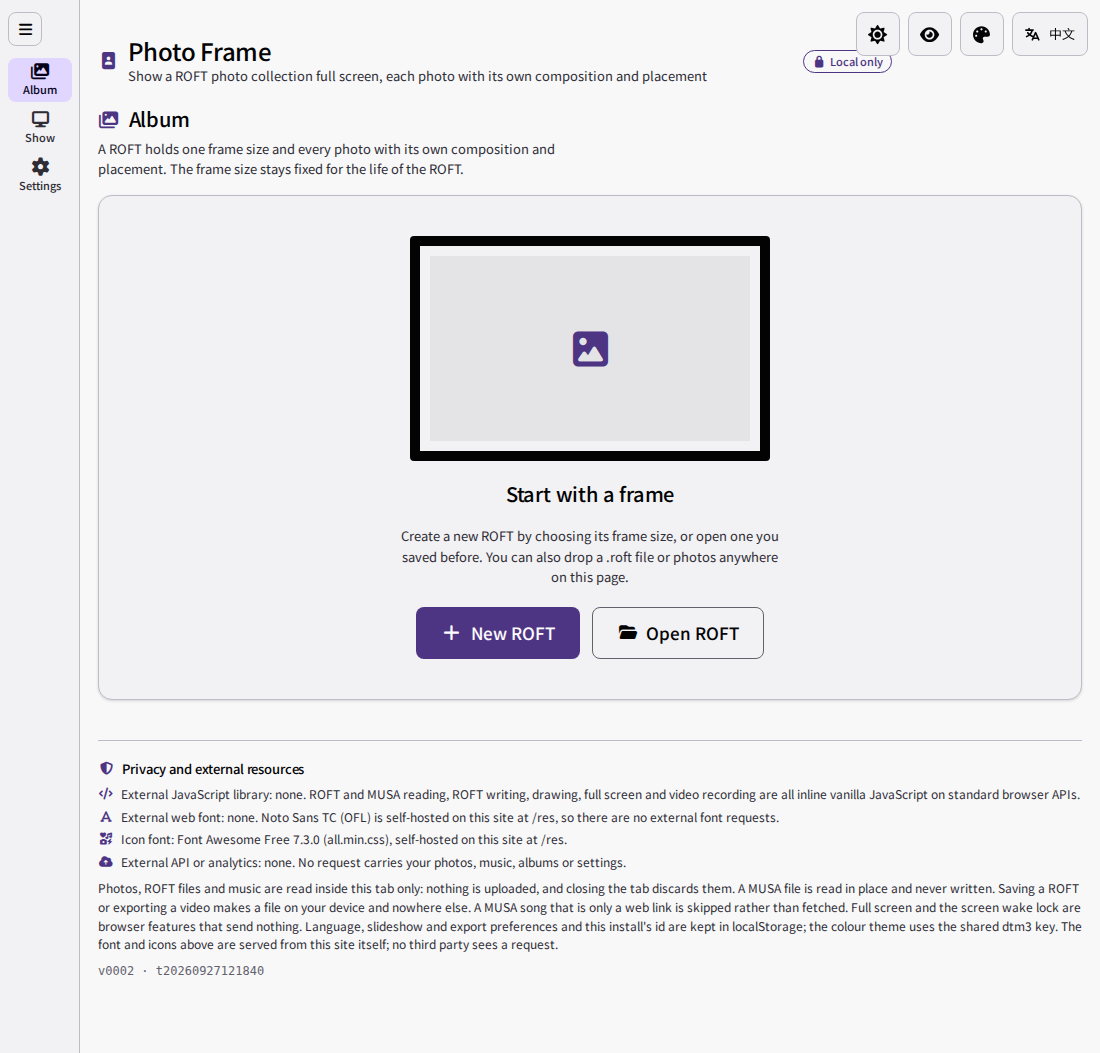Click the Open ROFT button
This screenshot has width=1100, height=1053.
tap(678, 633)
